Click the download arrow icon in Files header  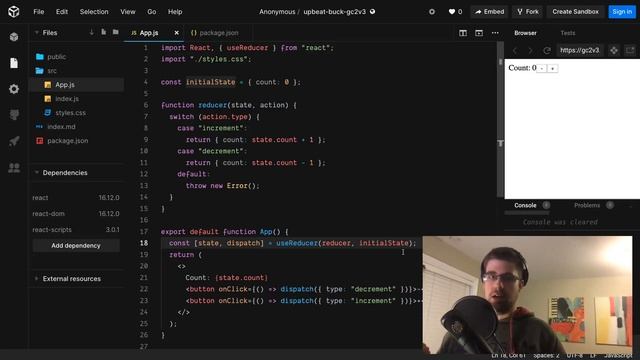(x=91, y=32)
